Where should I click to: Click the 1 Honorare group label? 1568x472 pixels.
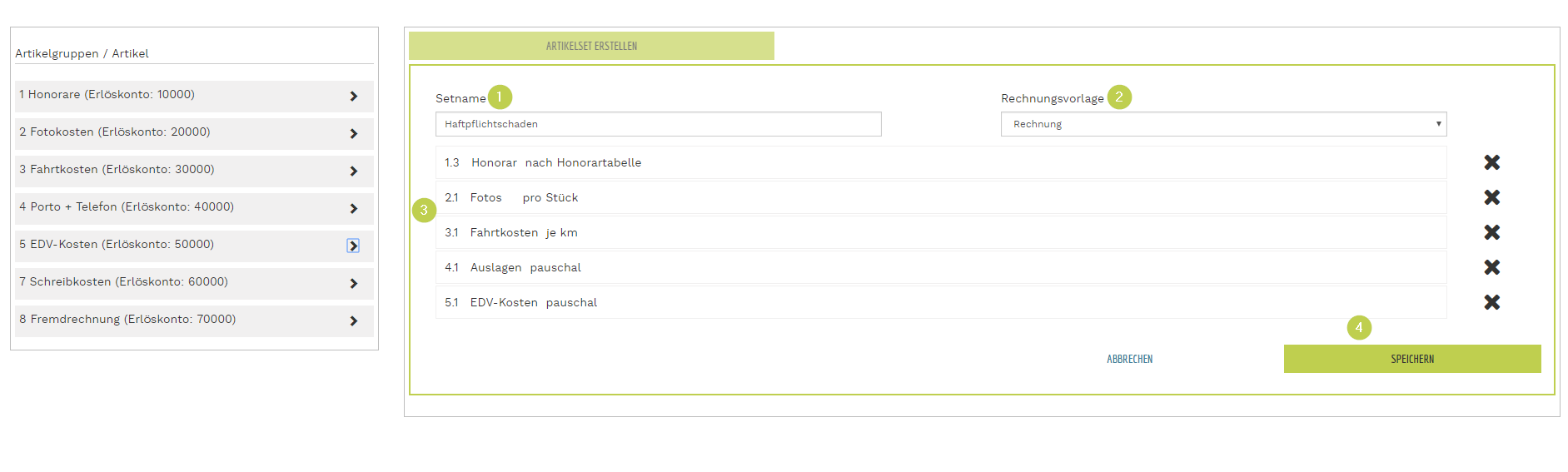click(x=107, y=95)
